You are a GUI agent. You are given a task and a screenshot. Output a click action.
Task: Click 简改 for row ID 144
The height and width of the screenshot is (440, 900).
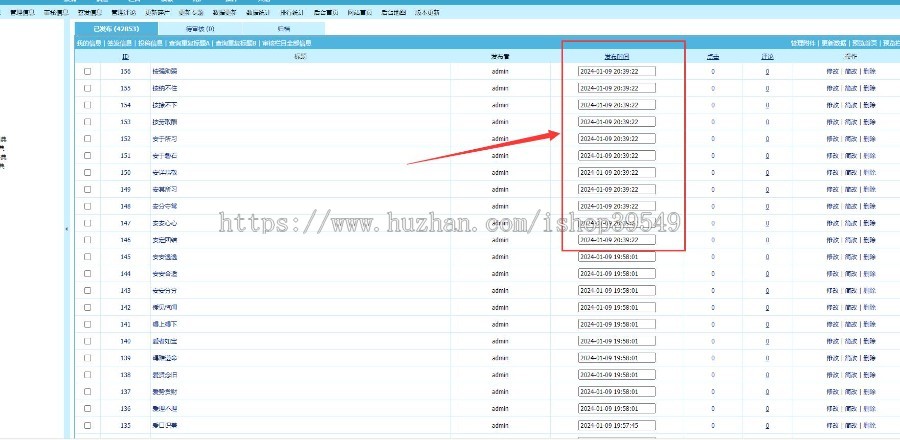(851, 274)
